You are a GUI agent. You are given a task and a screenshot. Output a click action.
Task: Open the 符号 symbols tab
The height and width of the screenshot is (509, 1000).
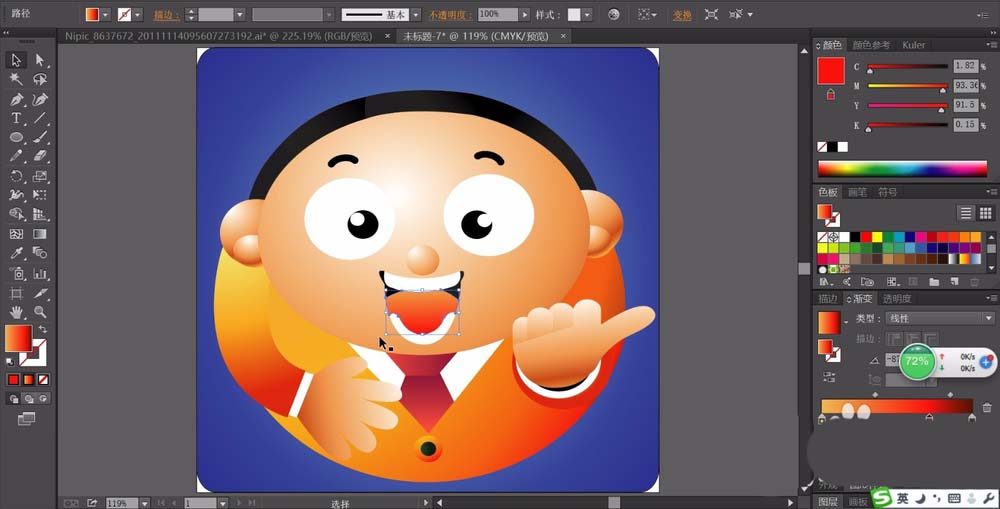(x=887, y=192)
